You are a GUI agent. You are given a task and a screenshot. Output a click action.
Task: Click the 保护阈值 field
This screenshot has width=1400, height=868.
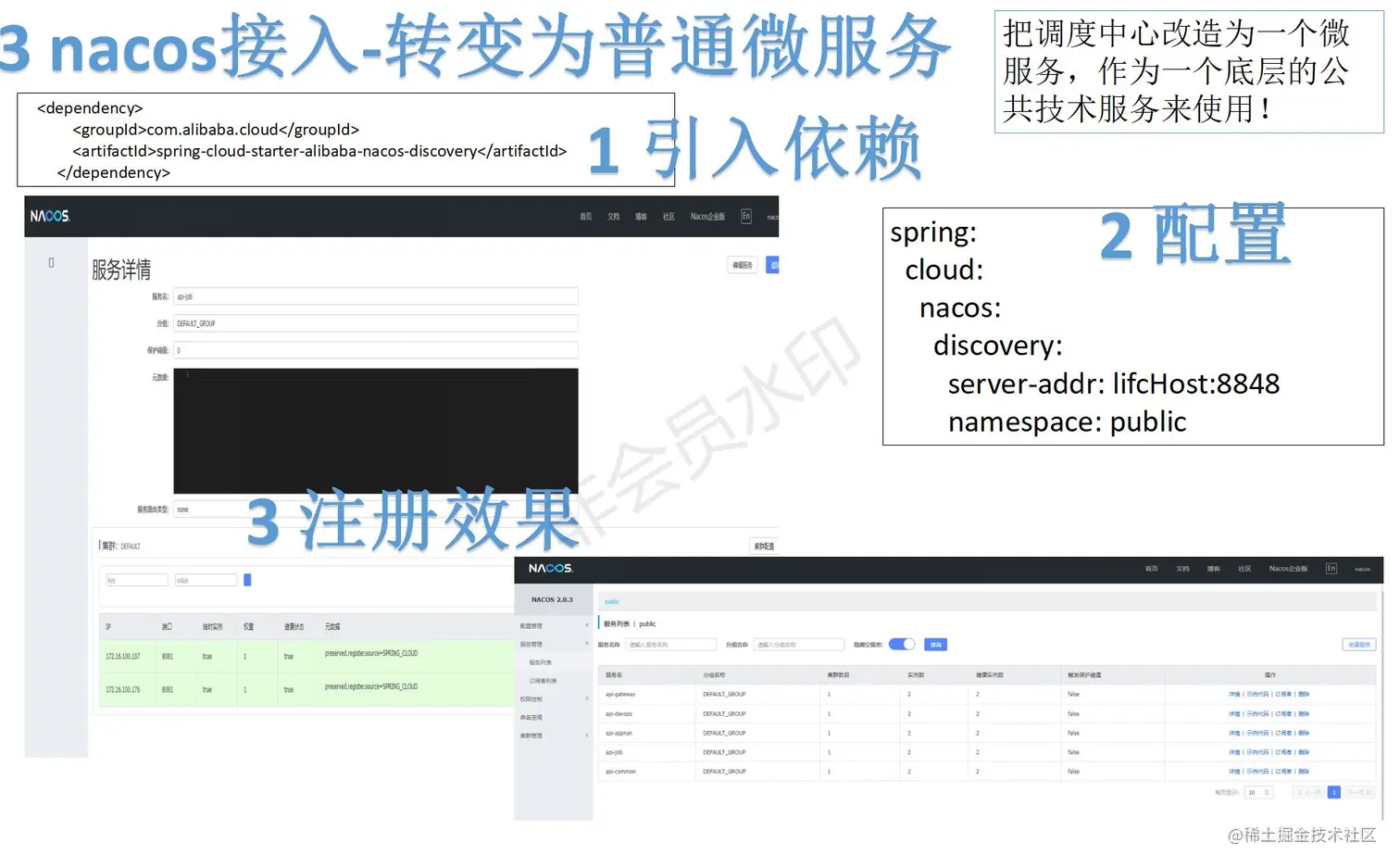(376, 350)
